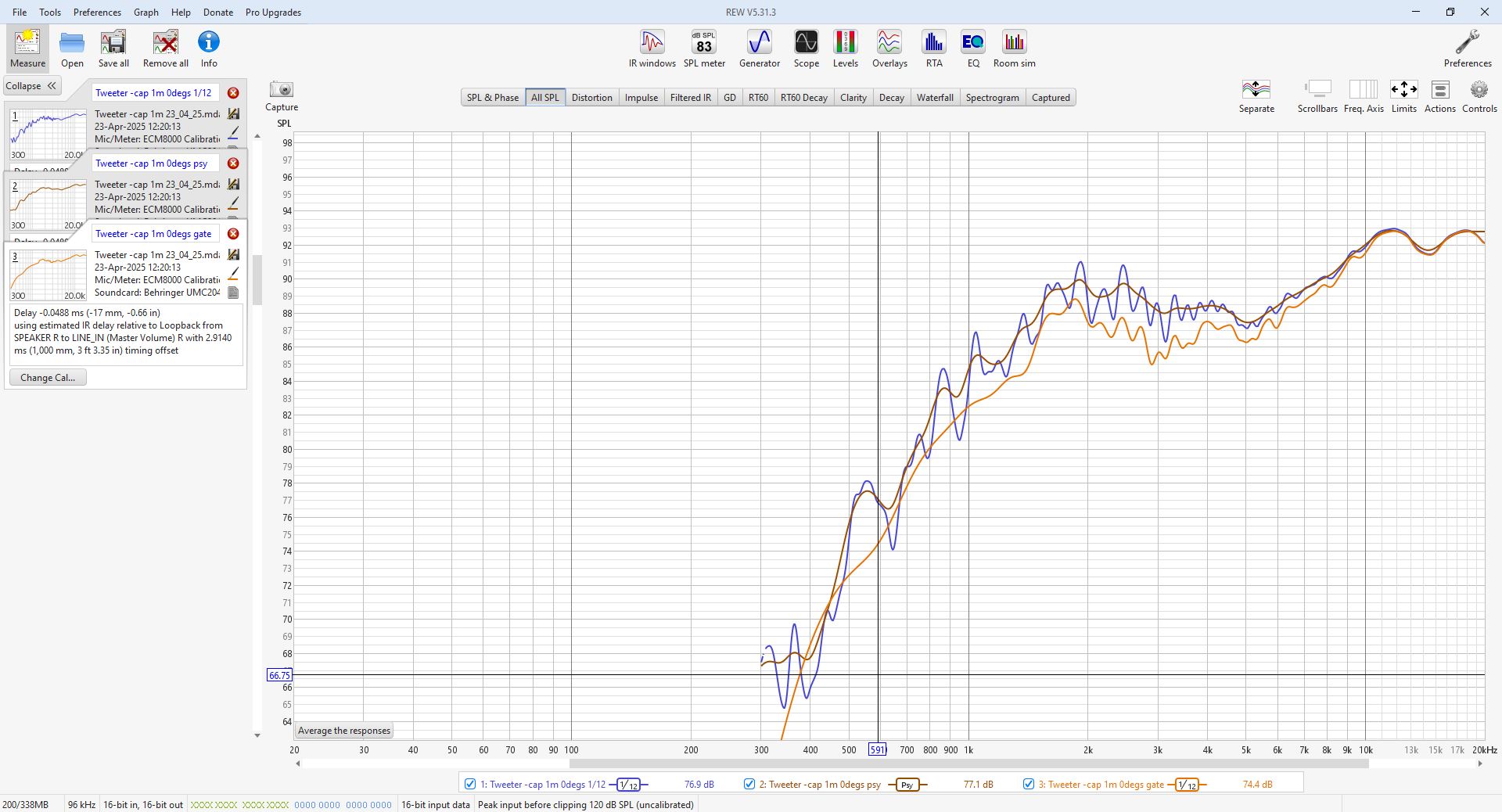
Task: Open the Room sim tool
Action: click(1014, 49)
